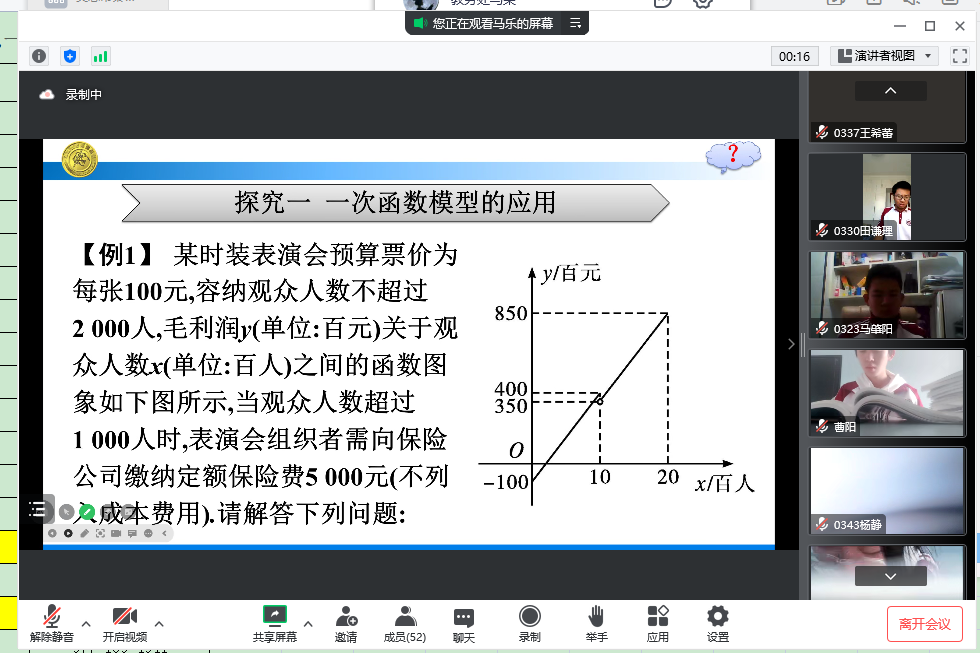Expand audio options arrow beside 解除静音
Viewport: 980px width, 653px height.
(x=86, y=623)
